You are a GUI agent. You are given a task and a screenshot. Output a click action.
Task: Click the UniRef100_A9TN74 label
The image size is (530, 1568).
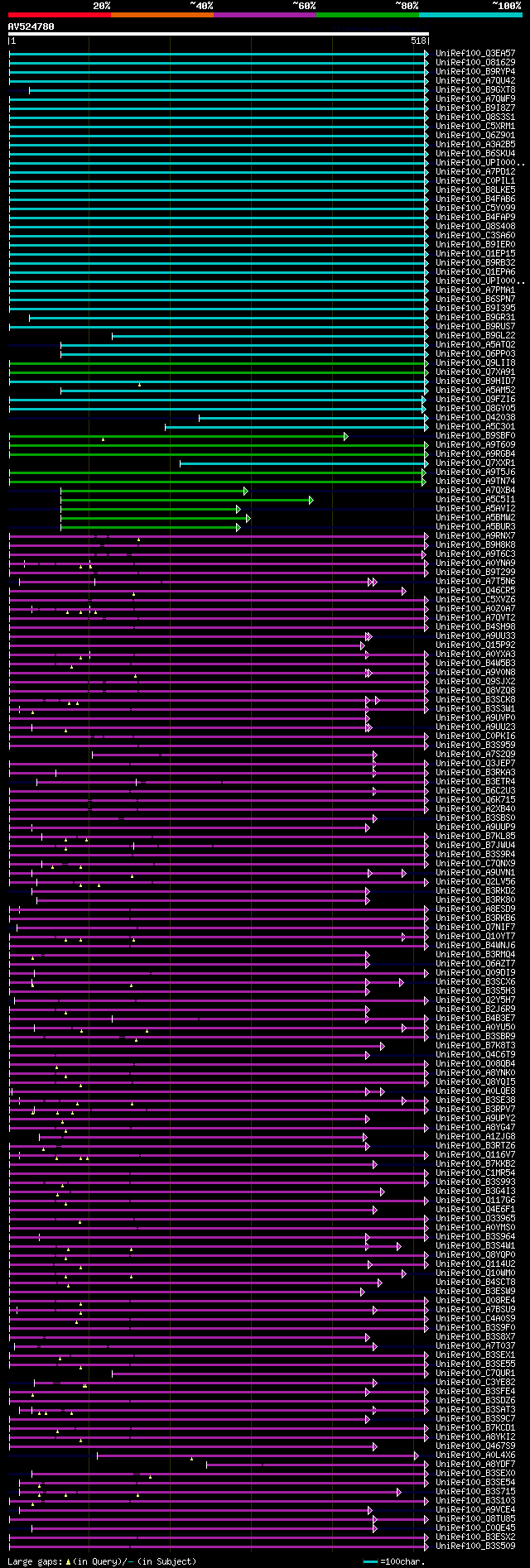(x=475, y=482)
